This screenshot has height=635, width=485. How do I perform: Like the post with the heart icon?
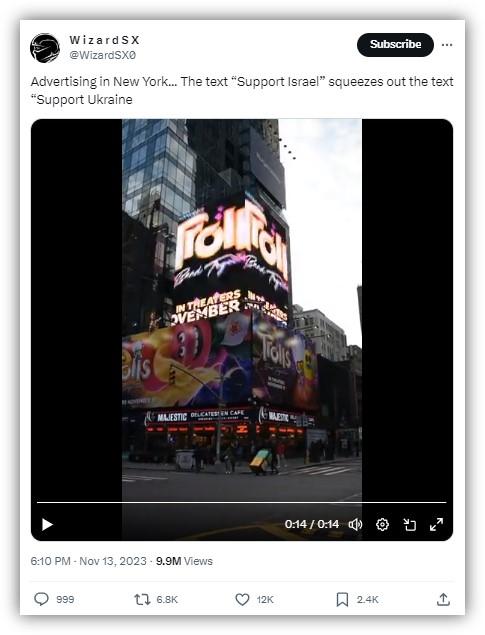[x=242, y=599]
